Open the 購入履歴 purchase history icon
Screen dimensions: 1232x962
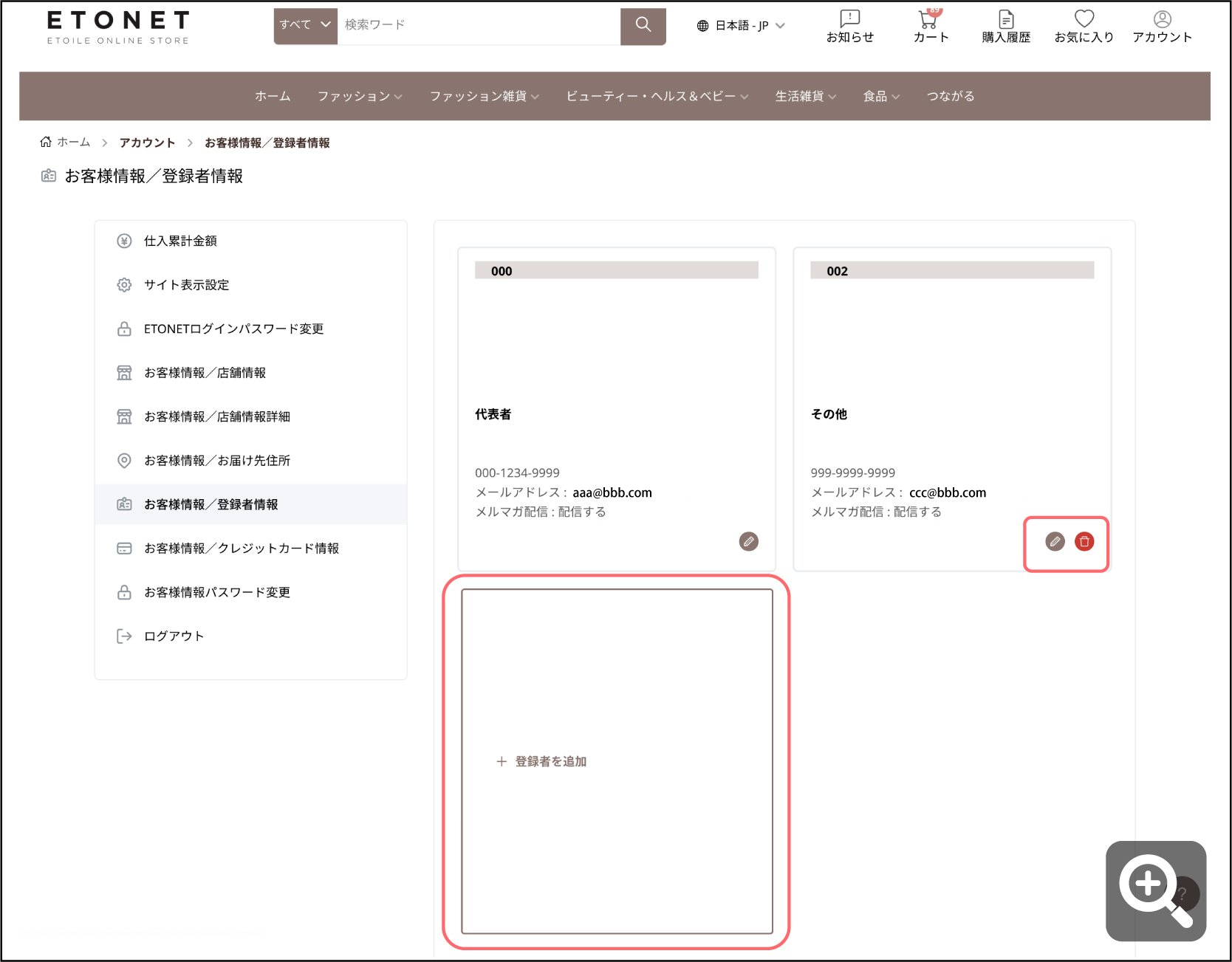1006,18
